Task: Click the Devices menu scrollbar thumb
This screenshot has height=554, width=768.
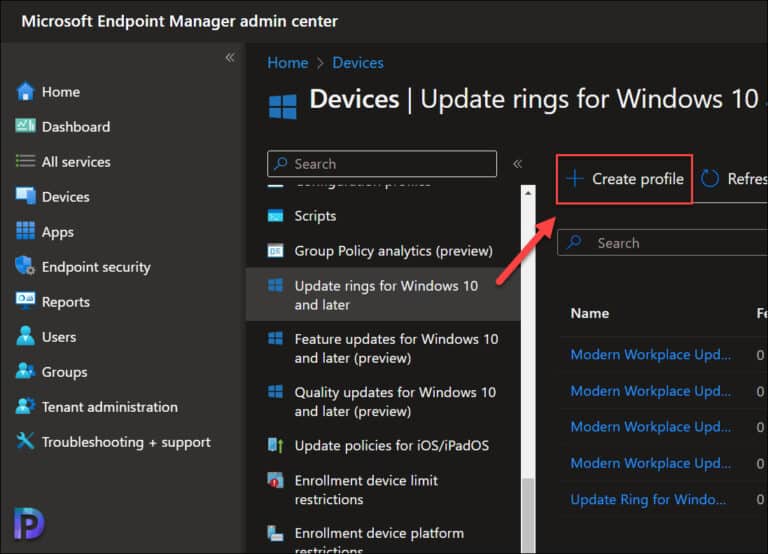Action: 528,516
